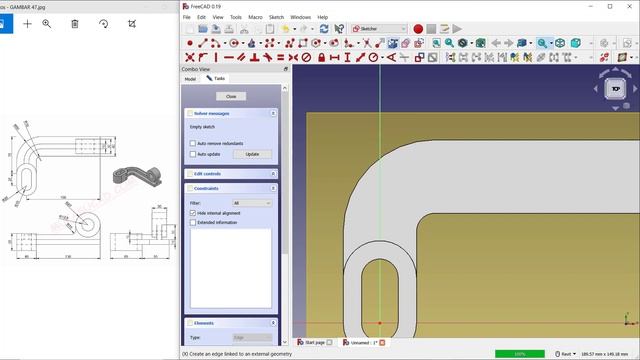Open the undo history dropdown arrow
The width and height of the screenshot is (640, 360).
(x=294, y=29)
